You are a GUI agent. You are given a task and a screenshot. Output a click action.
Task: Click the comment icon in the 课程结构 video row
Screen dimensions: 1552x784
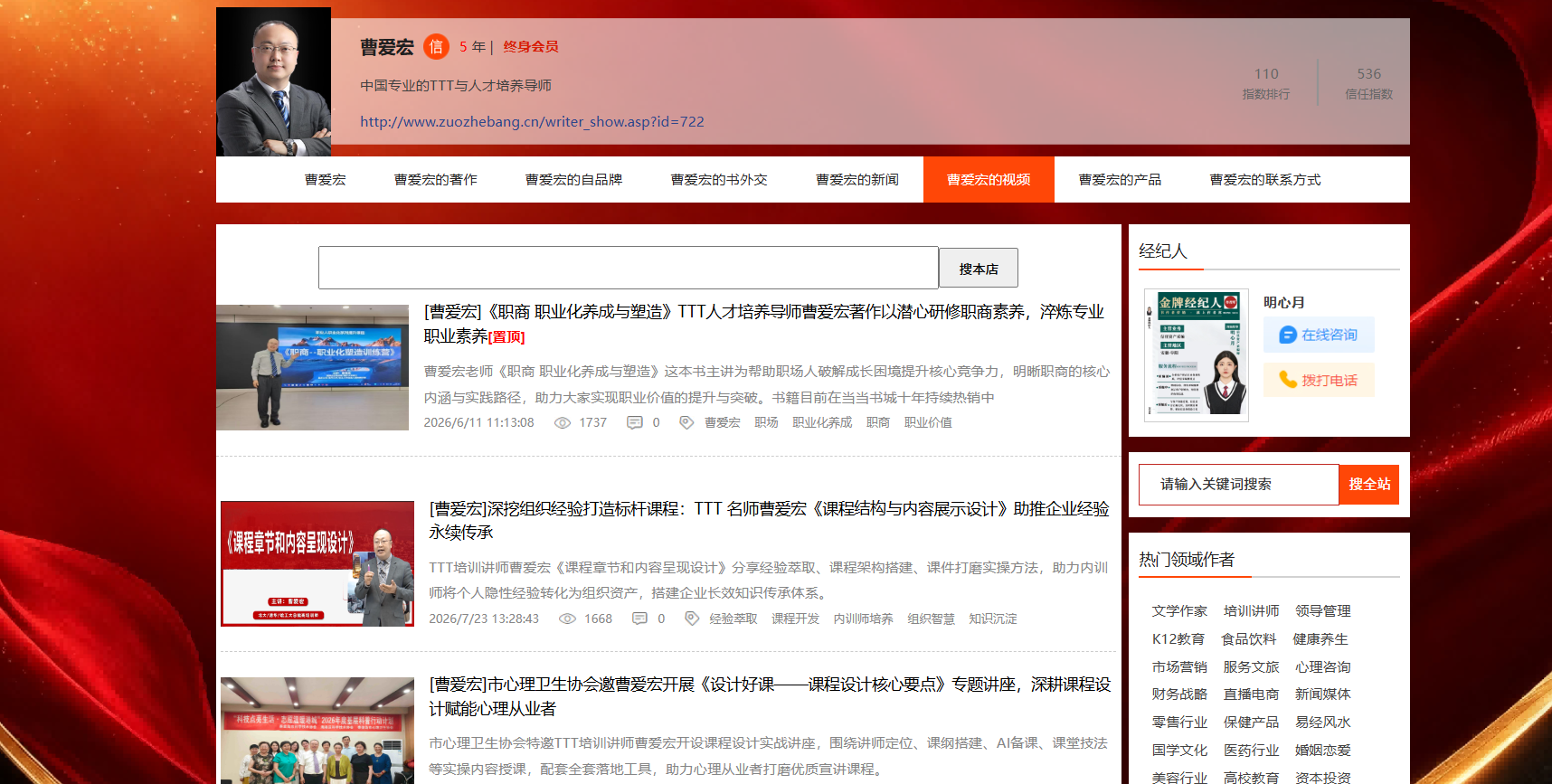[x=639, y=619]
